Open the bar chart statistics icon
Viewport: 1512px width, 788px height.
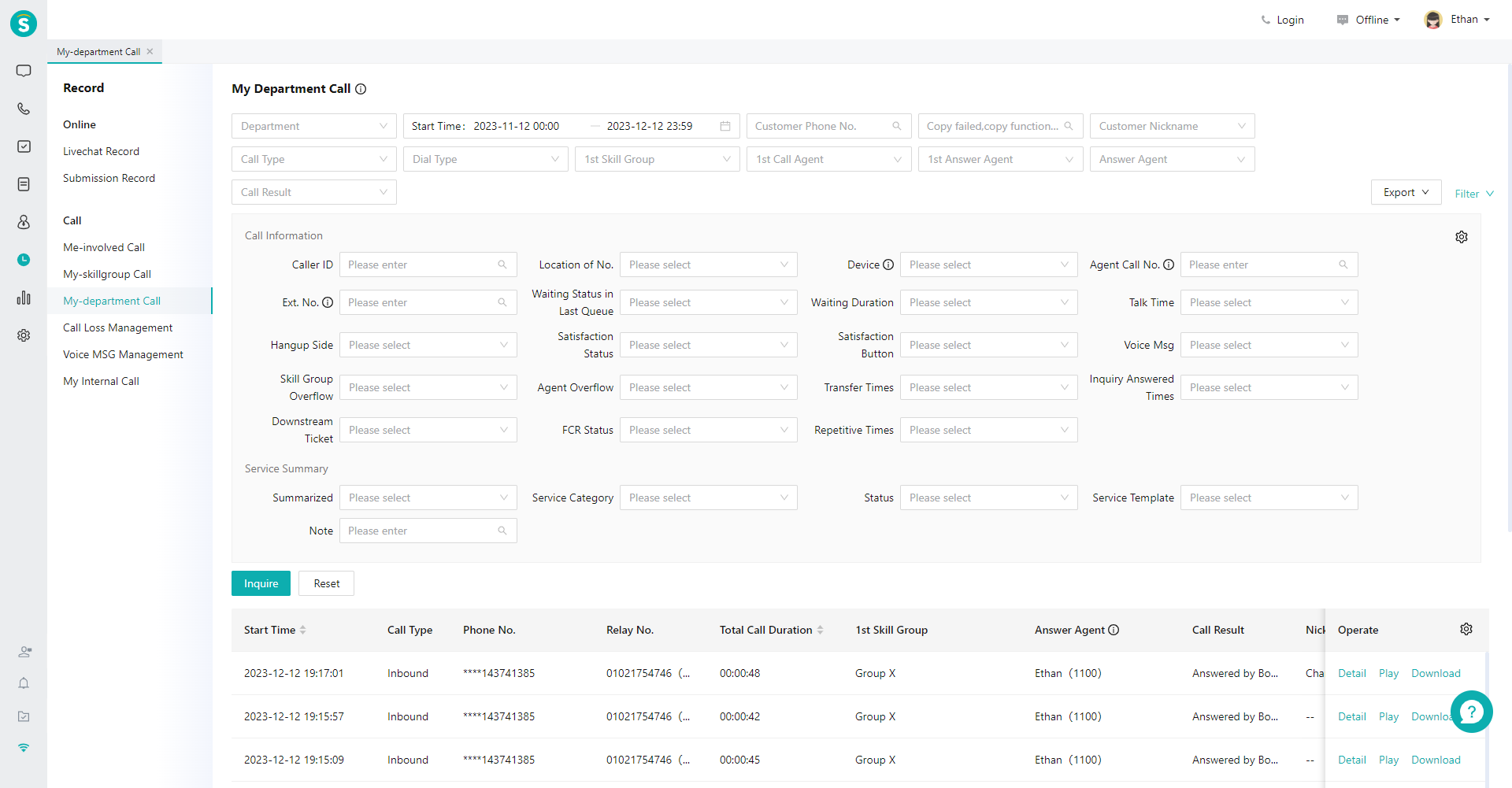pyautogui.click(x=24, y=298)
